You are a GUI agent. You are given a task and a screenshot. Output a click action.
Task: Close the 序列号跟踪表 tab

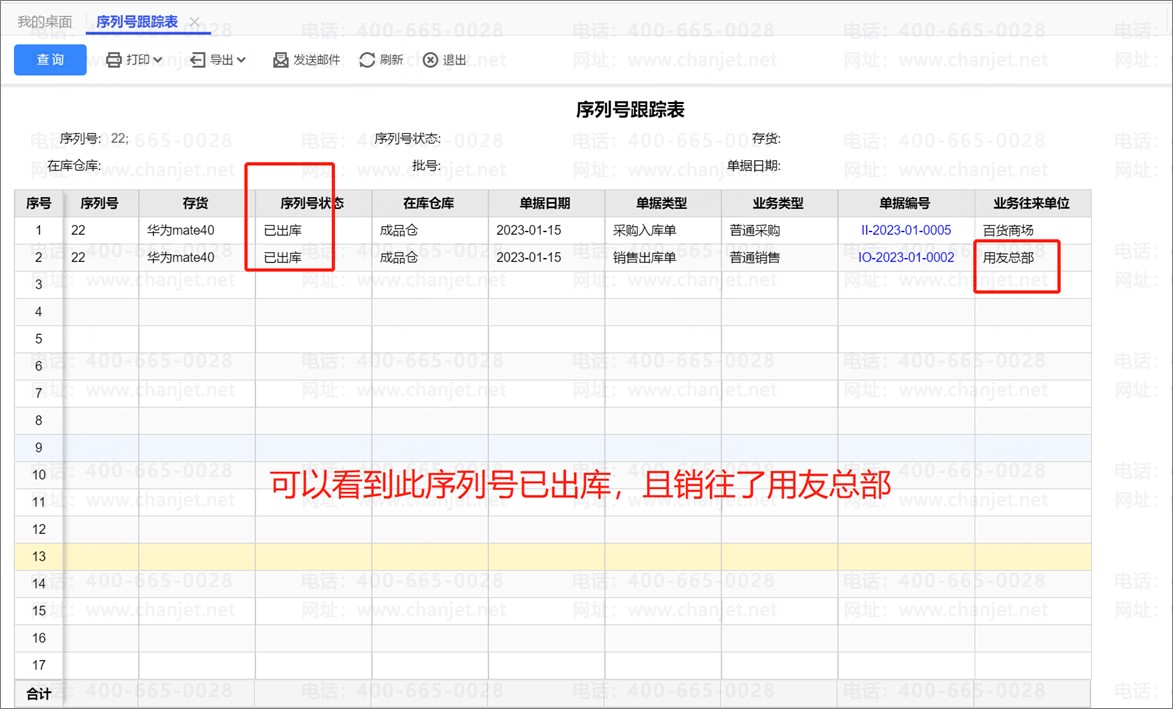pos(195,22)
